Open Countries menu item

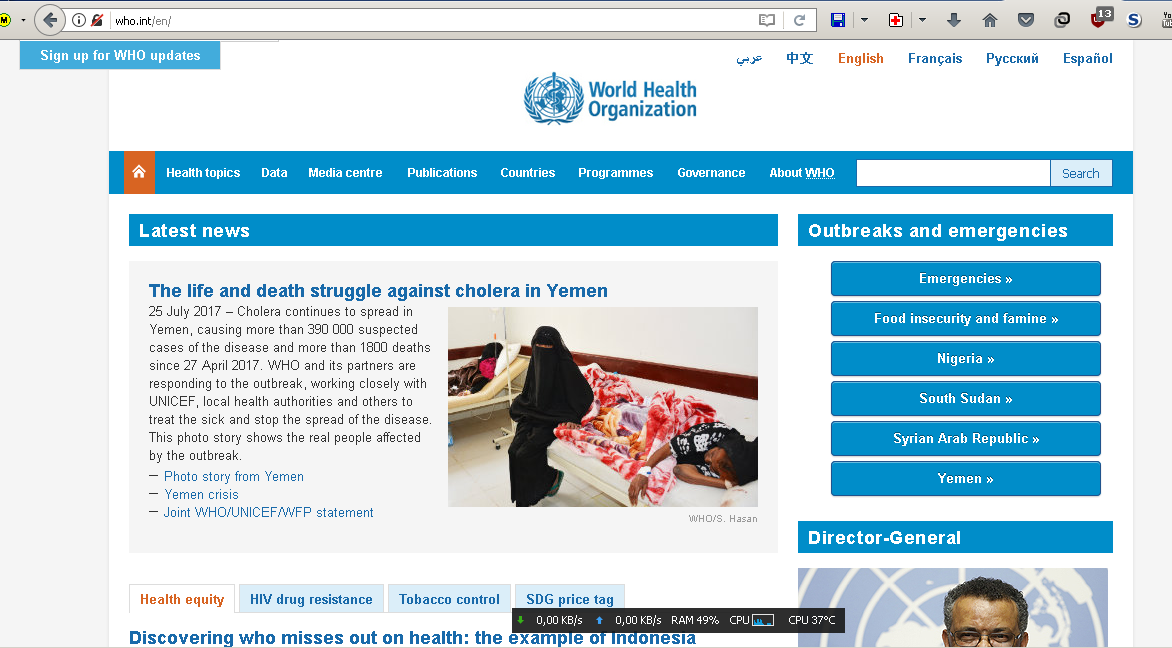pyautogui.click(x=528, y=173)
